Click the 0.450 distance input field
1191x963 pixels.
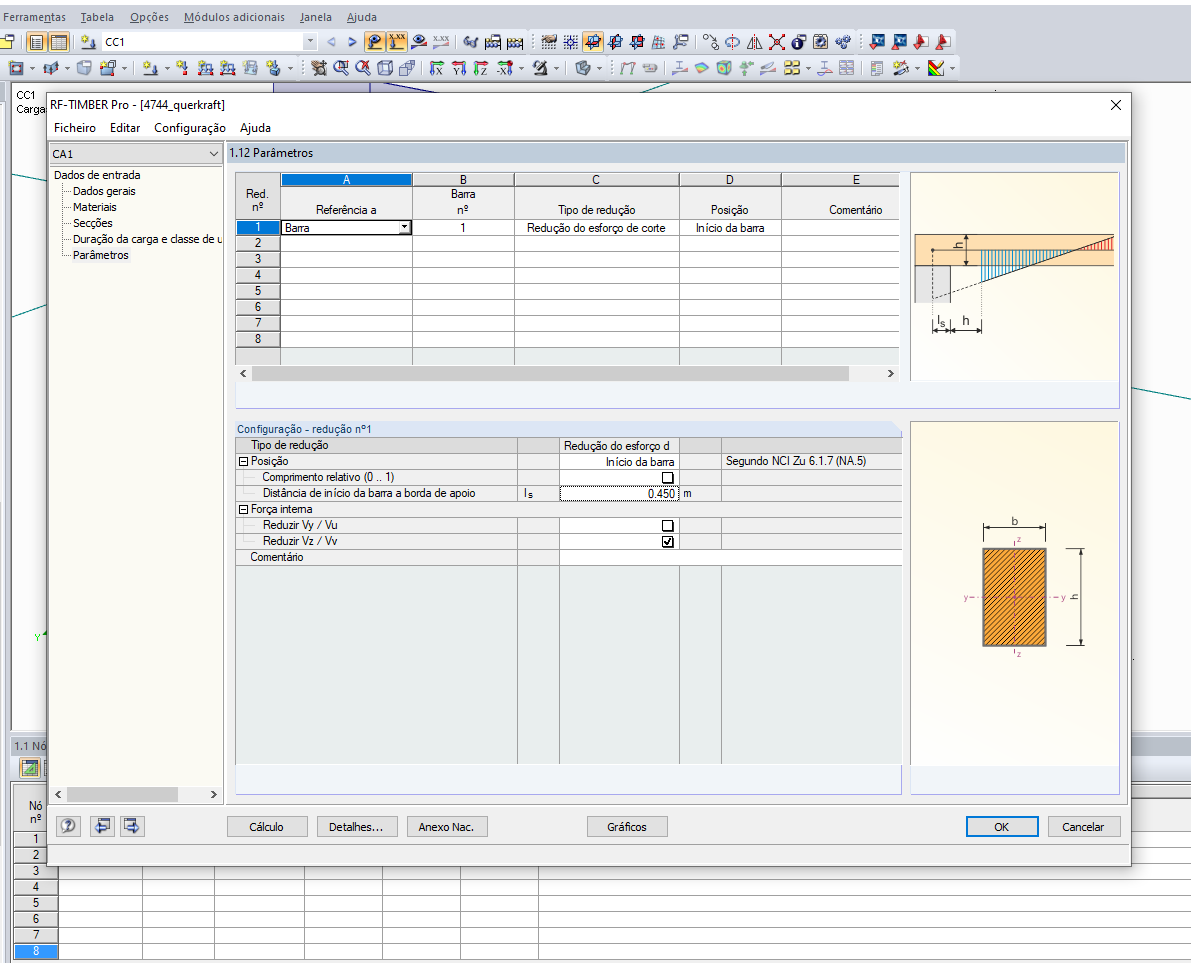[x=618, y=494]
